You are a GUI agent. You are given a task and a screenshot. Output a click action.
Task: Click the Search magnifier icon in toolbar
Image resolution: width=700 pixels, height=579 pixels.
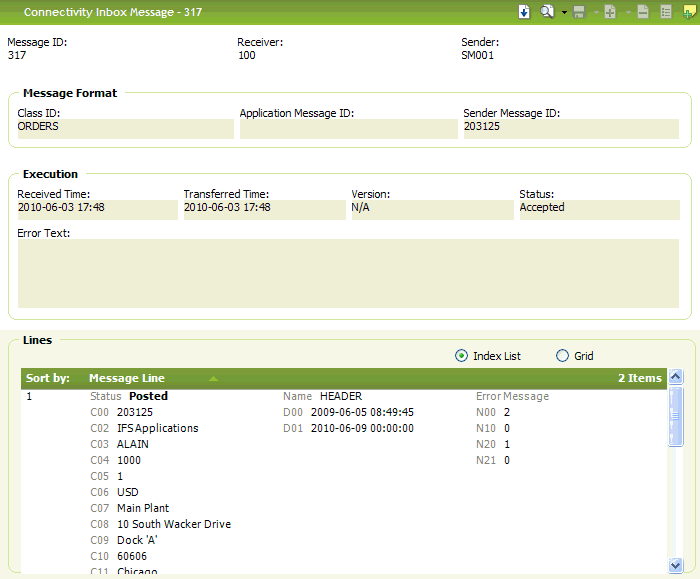[x=547, y=12]
